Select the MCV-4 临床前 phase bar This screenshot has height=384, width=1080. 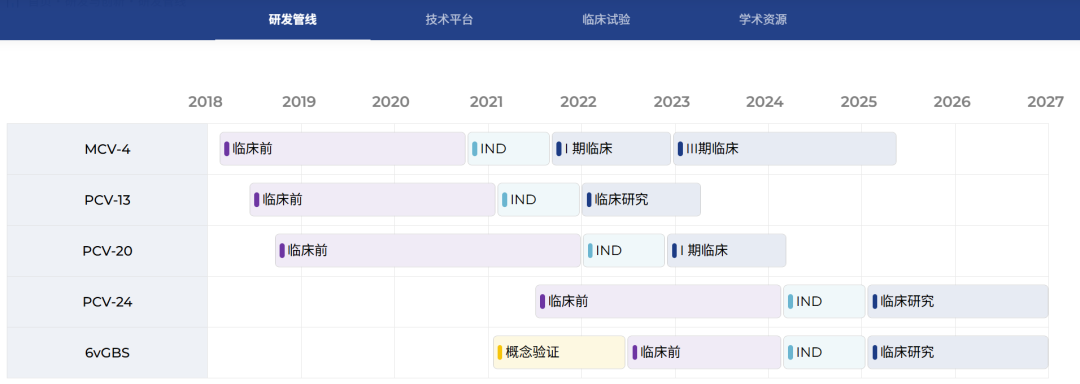[343, 149]
